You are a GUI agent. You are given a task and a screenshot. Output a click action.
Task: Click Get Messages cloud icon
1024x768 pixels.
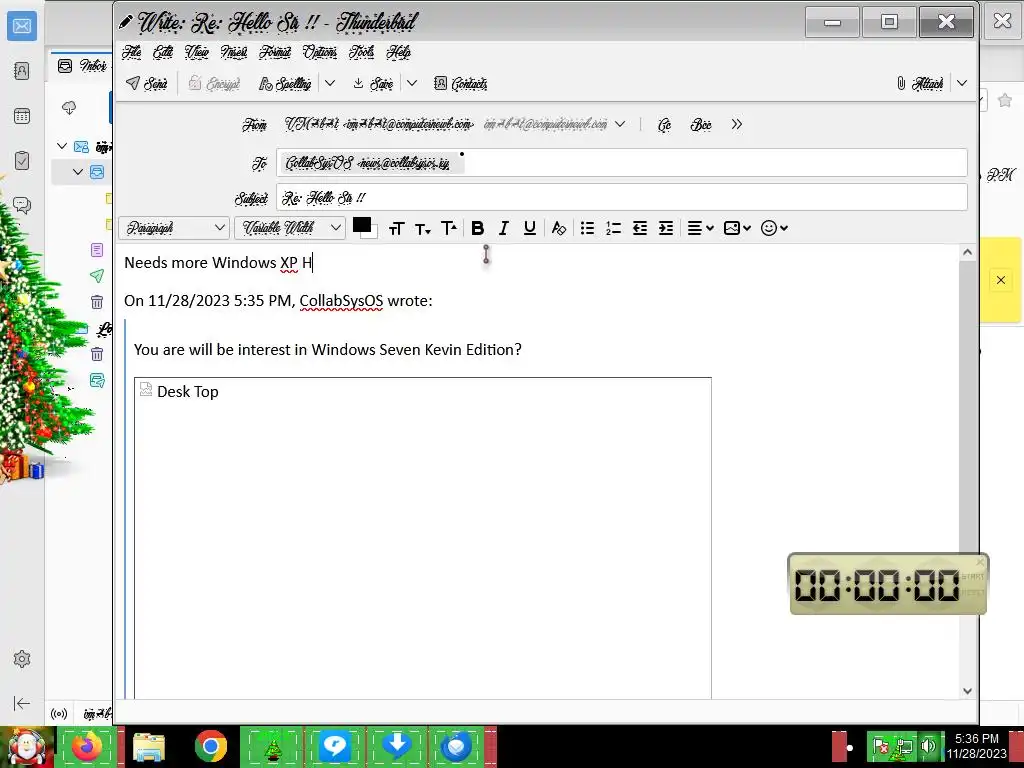(69, 108)
